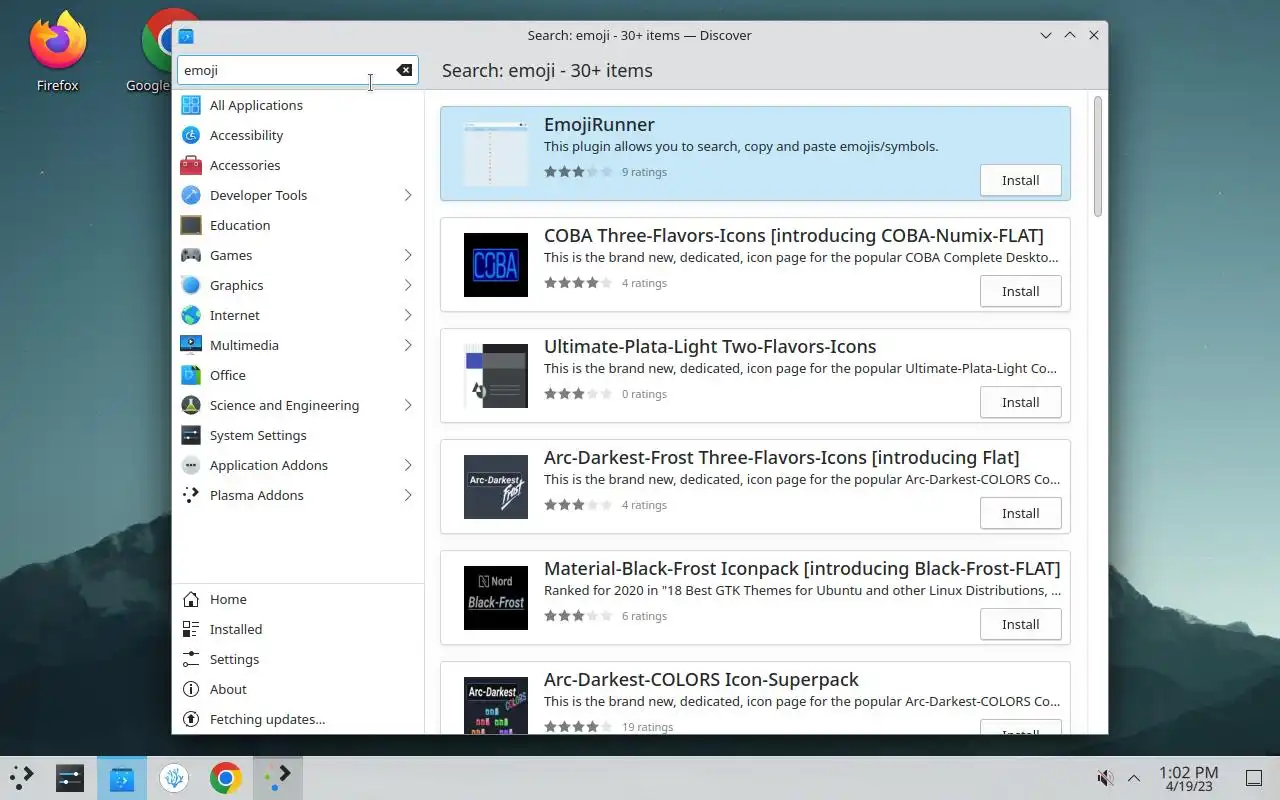Select the Accessibility category icon

pyautogui.click(x=191, y=135)
